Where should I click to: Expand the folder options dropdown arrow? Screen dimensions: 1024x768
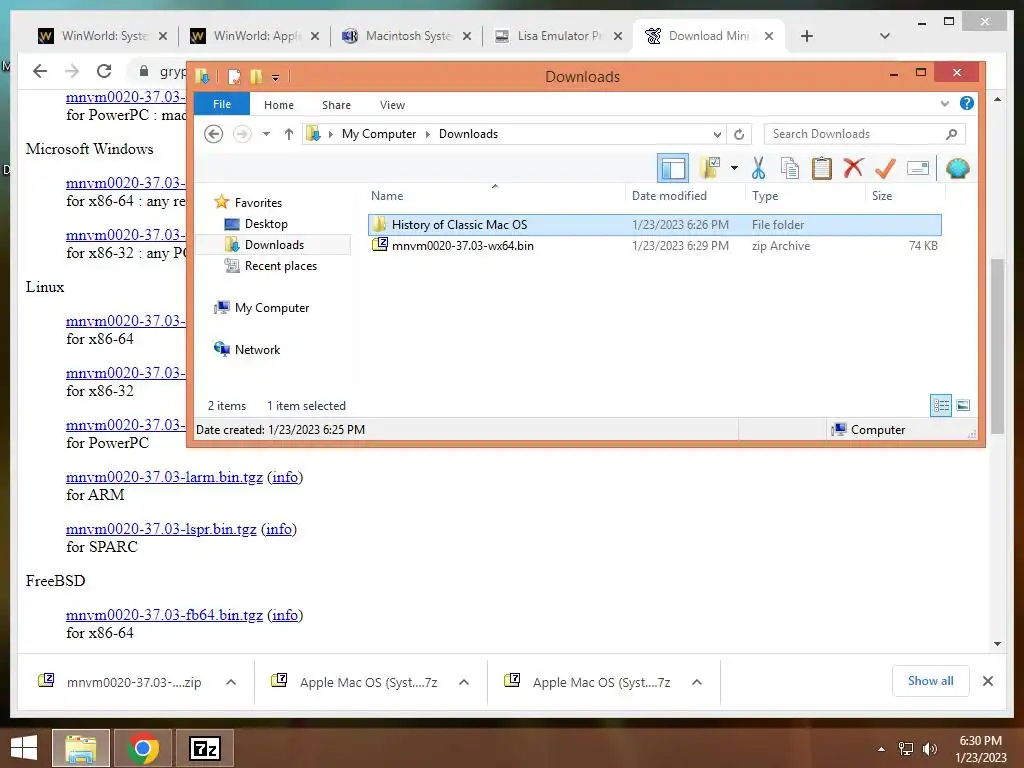pyautogui.click(x=734, y=168)
